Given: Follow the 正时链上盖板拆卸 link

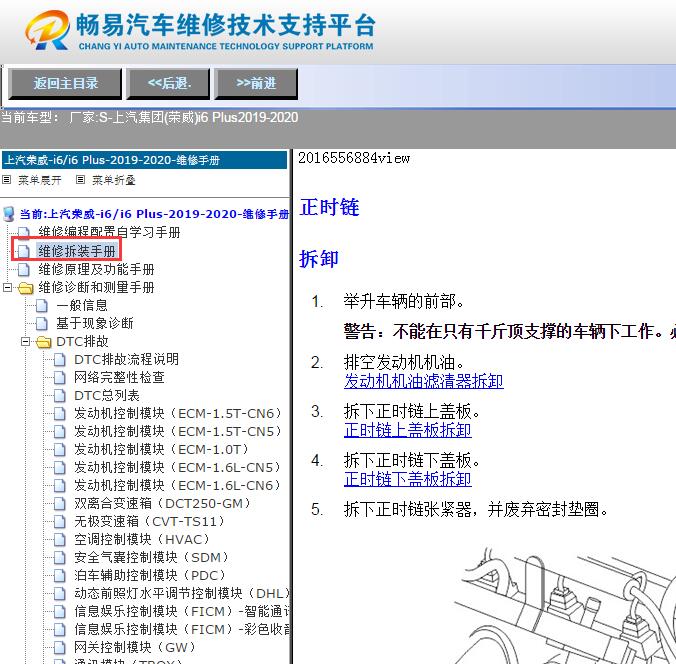Looking at the screenshot, I should 407,430.
